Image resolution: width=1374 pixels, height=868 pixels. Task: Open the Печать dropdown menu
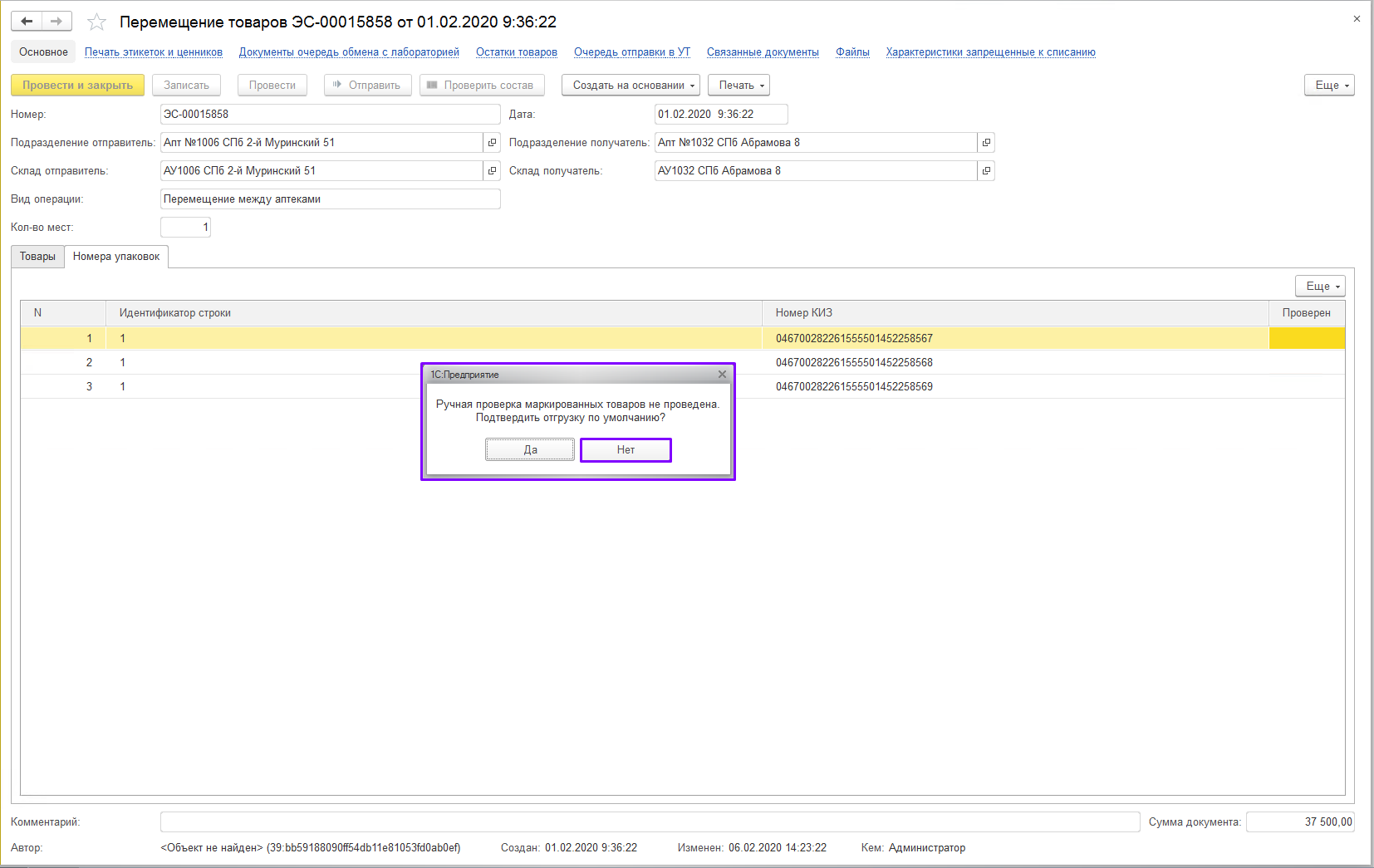click(739, 86)
